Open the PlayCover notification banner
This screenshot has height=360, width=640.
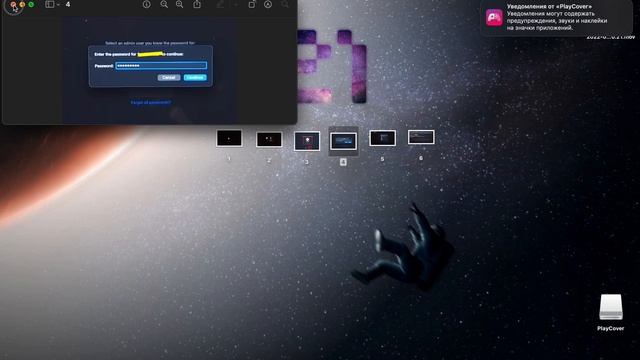click(x=557, y=18)
